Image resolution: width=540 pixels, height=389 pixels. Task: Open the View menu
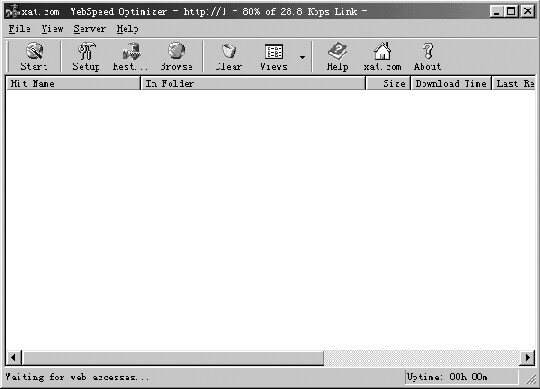pos(52,29)
